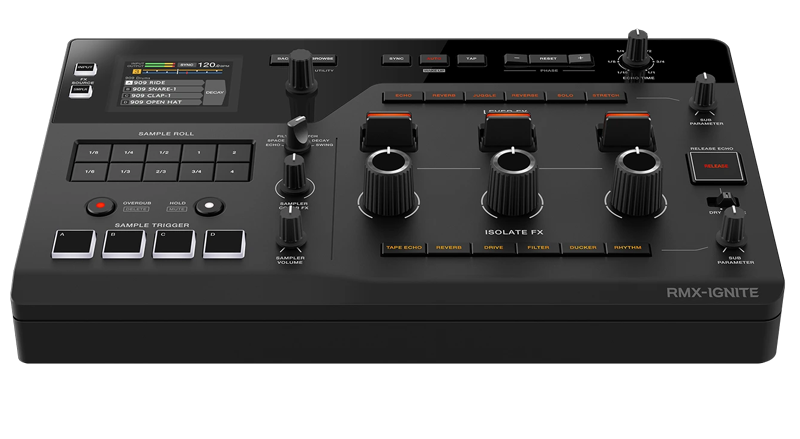The height and width of the screenshot is (439, 800).
Task: Click the right Isolate FX knob
Action: pos(637,181)
